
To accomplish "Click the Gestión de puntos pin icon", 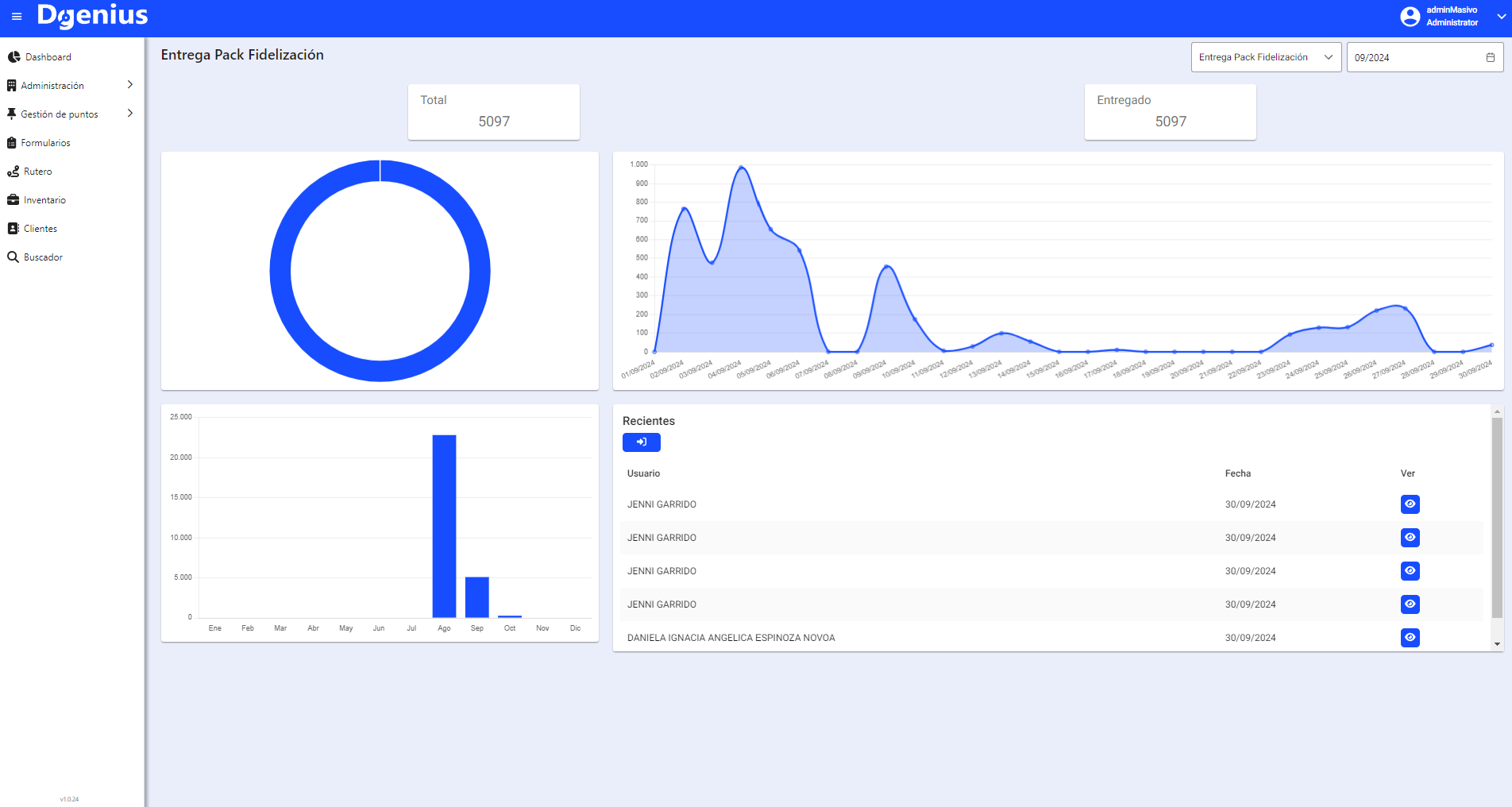I will pos(11,114).
